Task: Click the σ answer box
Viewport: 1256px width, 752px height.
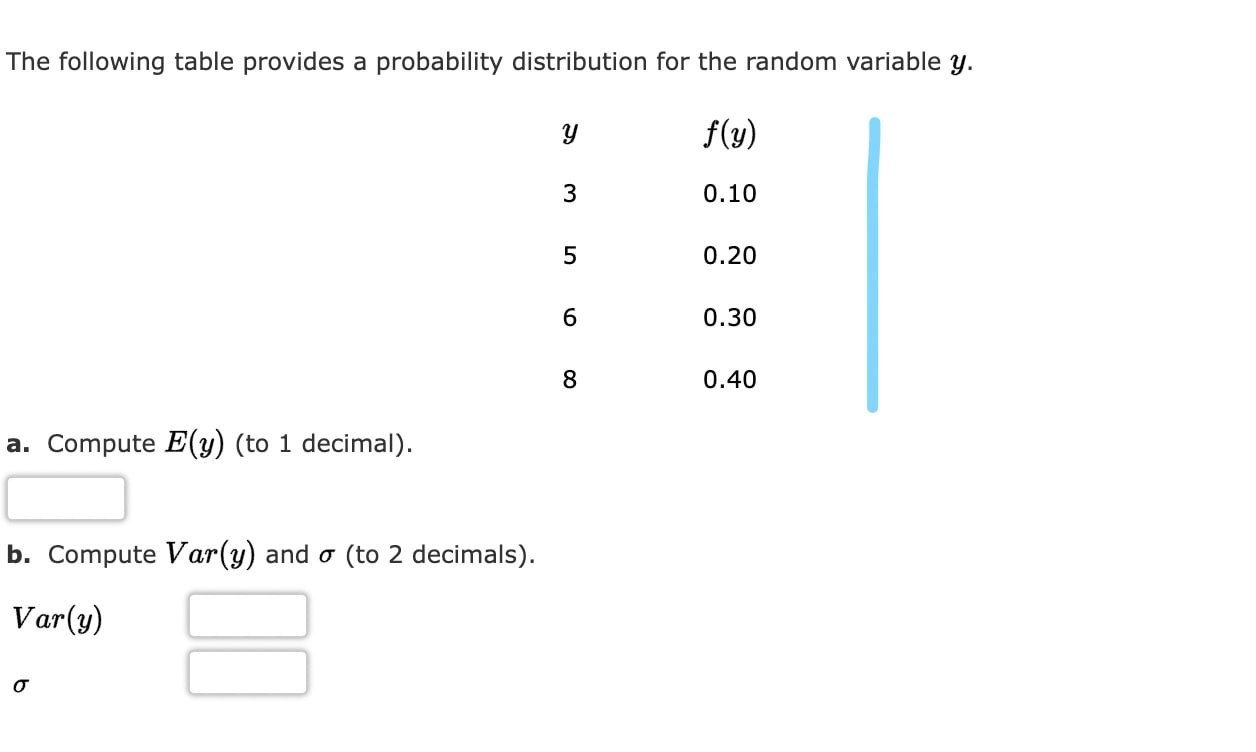Action: [247, 672]
